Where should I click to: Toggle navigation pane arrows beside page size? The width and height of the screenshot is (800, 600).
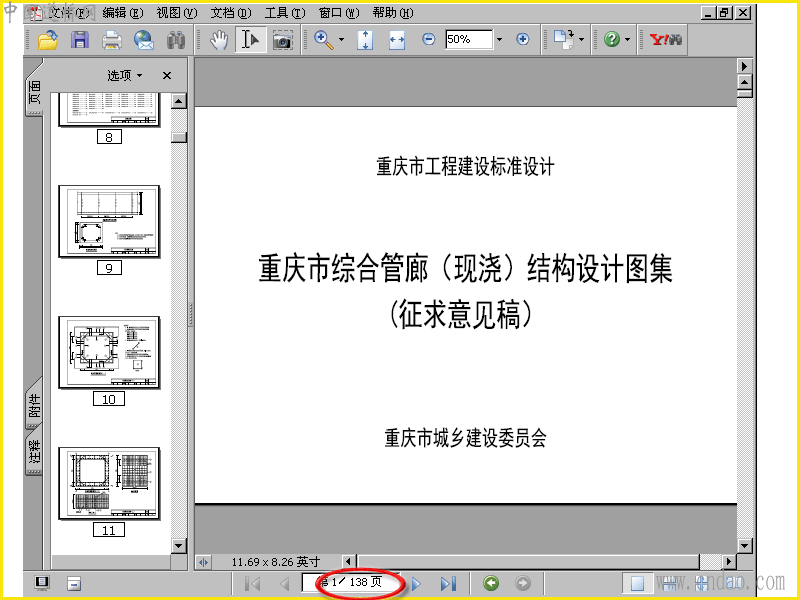pyautogui.click(x=204, y=562)
